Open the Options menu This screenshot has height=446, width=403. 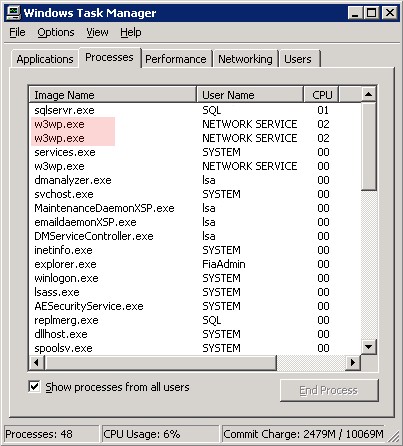[x=56, y=32]
